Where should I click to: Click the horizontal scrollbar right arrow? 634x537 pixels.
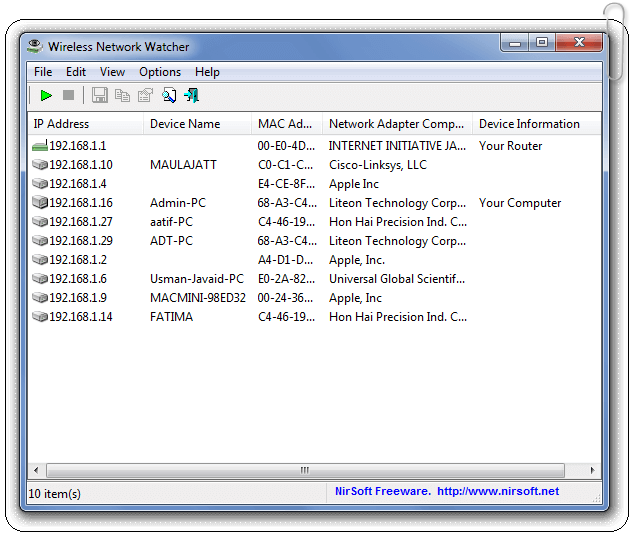coord(592,470)
